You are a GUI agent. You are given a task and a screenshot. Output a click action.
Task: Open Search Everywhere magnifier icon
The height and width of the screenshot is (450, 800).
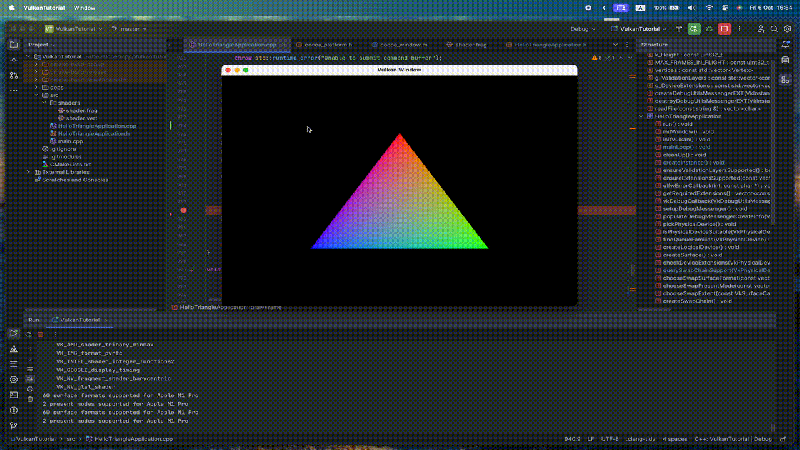[774, 29]
